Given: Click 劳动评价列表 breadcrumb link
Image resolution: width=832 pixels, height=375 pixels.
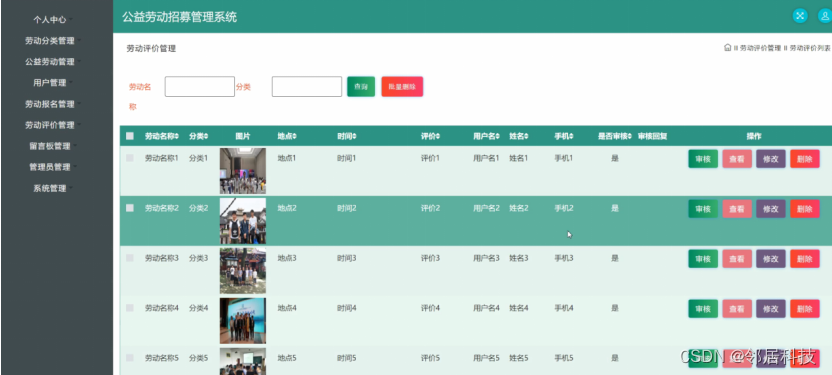Looking at the screenshot, I should click(x=810, y=48).
